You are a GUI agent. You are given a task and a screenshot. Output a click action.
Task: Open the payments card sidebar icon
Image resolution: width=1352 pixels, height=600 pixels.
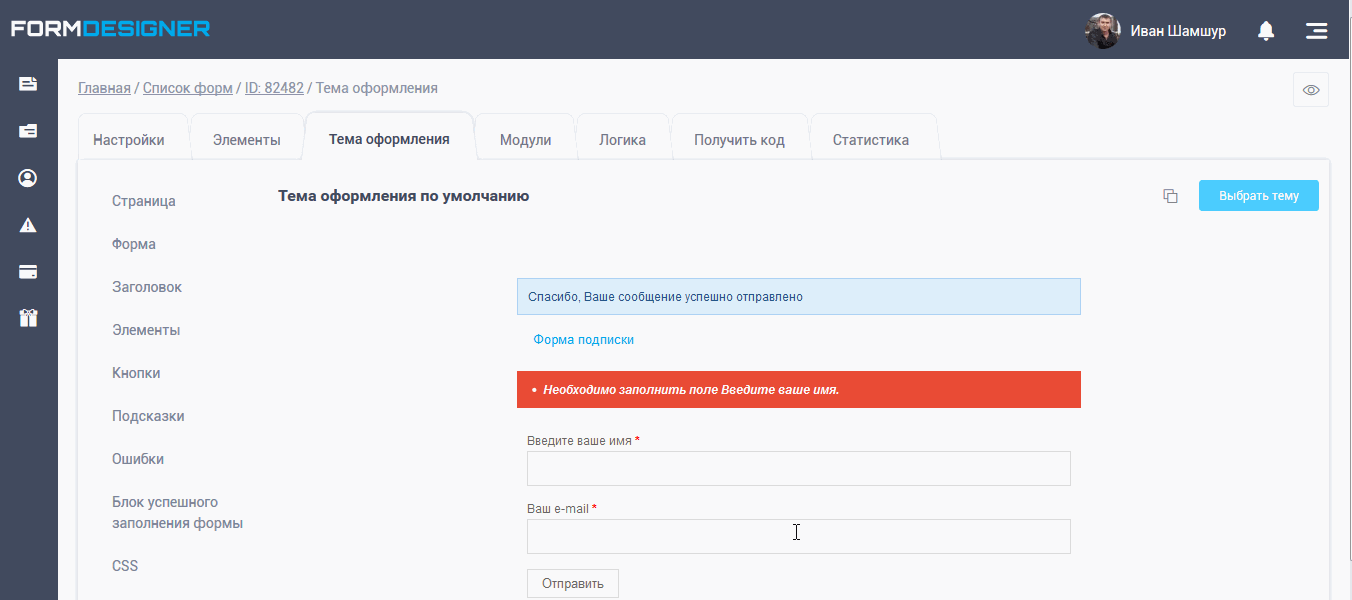27,271
